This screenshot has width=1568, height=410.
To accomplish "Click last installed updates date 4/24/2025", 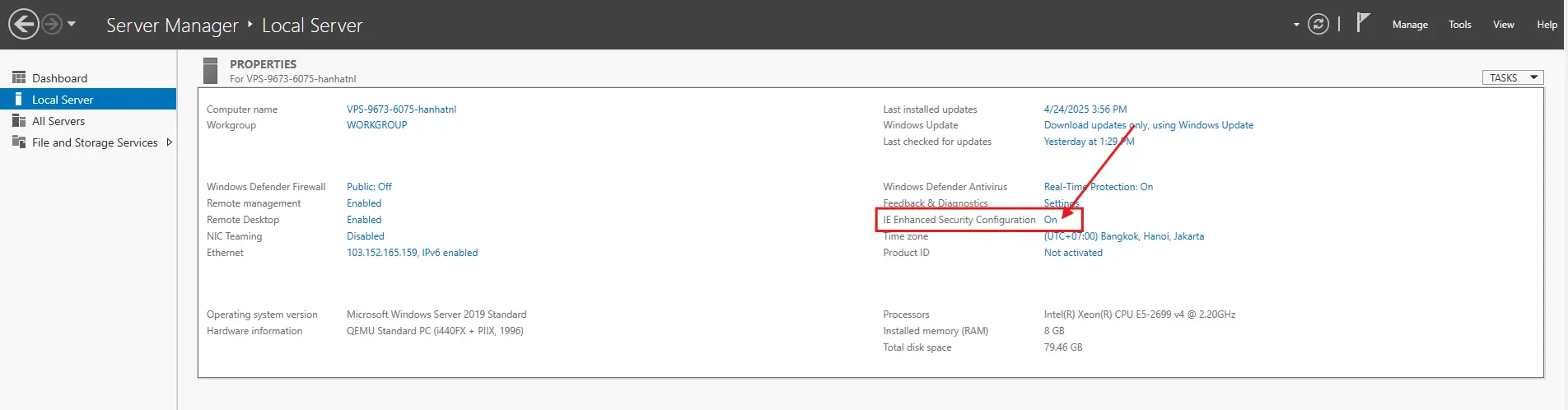I will [1085, 109].
